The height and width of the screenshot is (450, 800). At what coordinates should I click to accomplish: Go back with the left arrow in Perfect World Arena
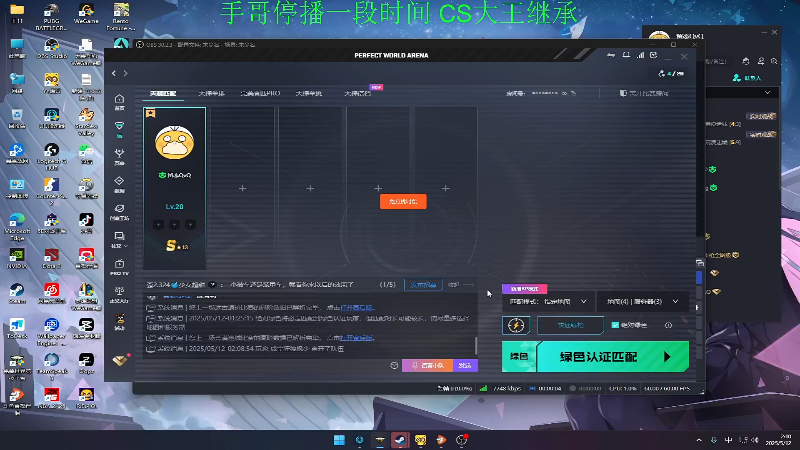coord(114,73)
